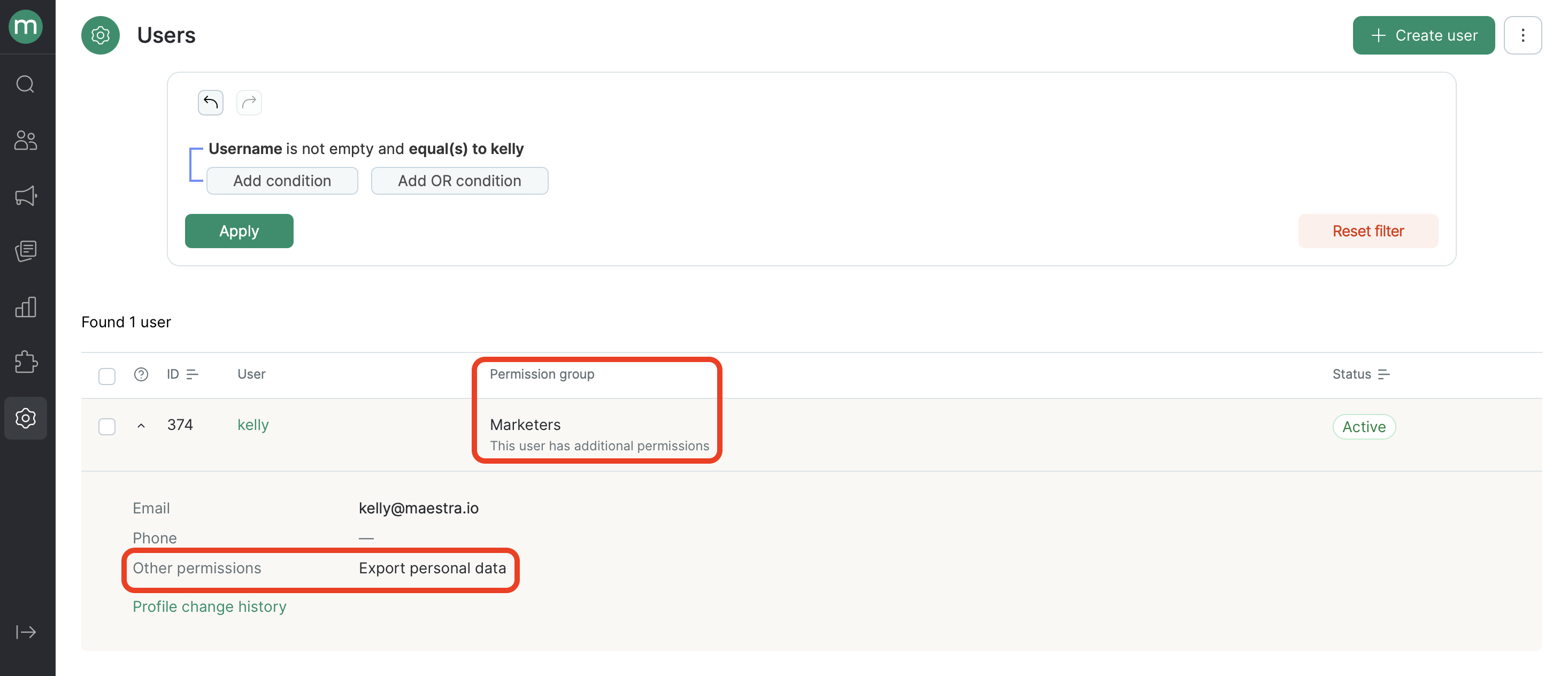Click the Marketers permission group text
This screenshot has height=676, width=1568.
tap(525, 425)
